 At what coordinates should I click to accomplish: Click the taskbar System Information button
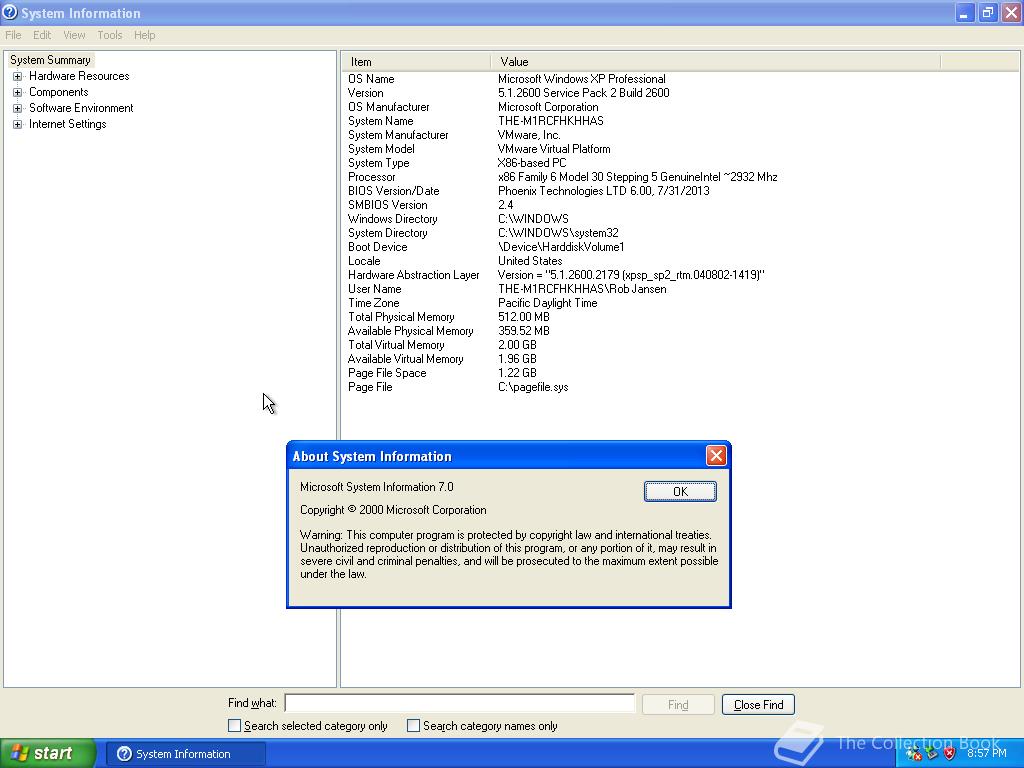coord(185,754)
